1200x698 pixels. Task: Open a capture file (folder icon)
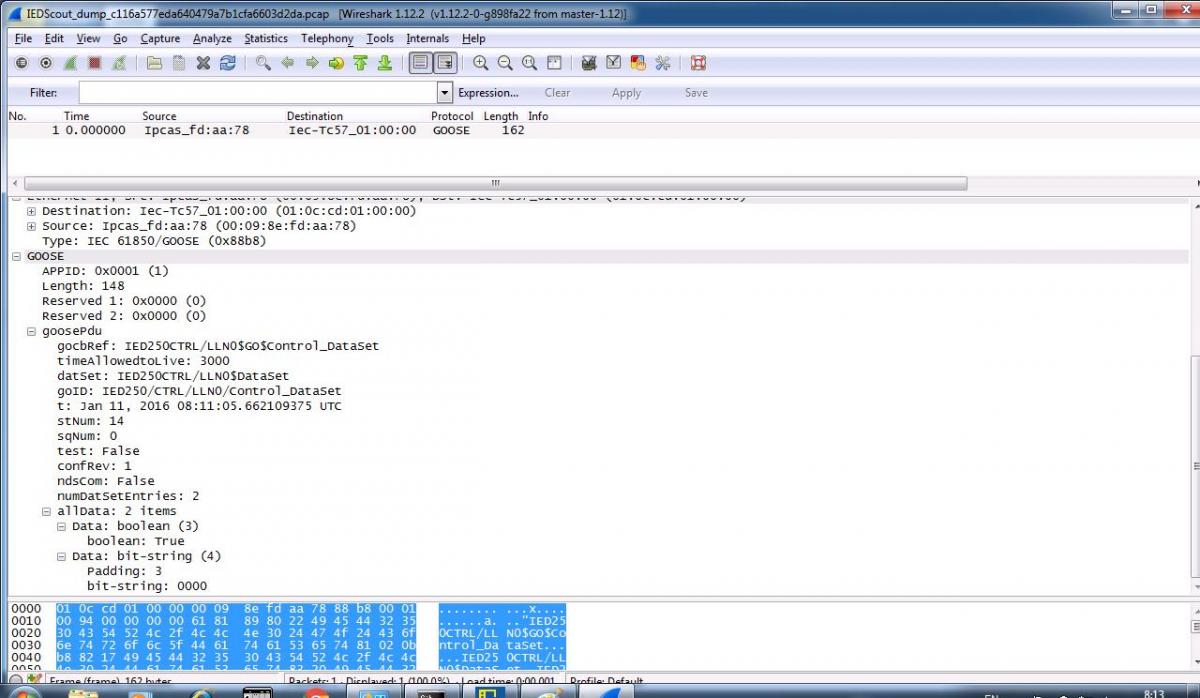point(154,63)
